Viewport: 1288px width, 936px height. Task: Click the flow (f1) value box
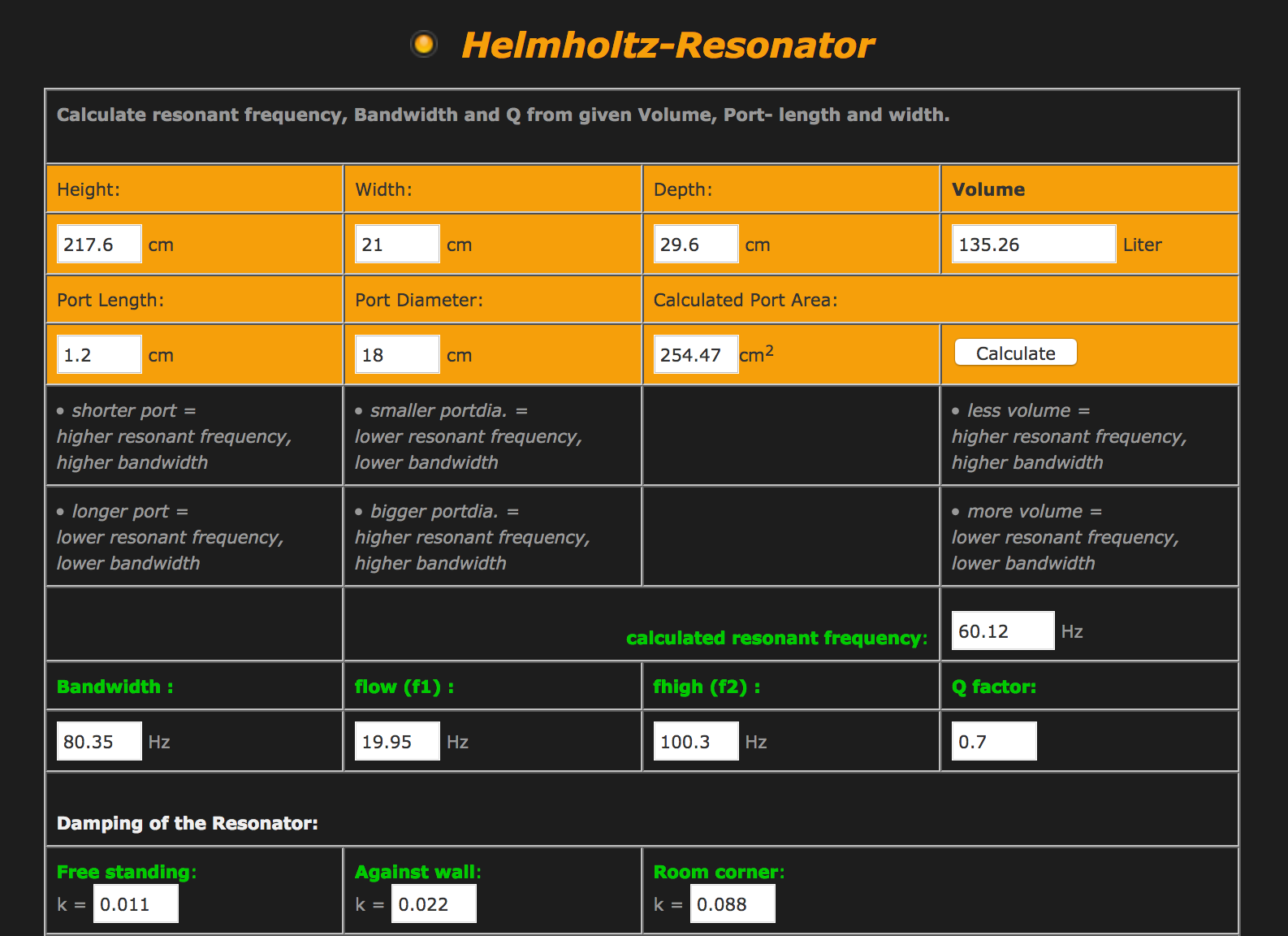coord(397,741)
